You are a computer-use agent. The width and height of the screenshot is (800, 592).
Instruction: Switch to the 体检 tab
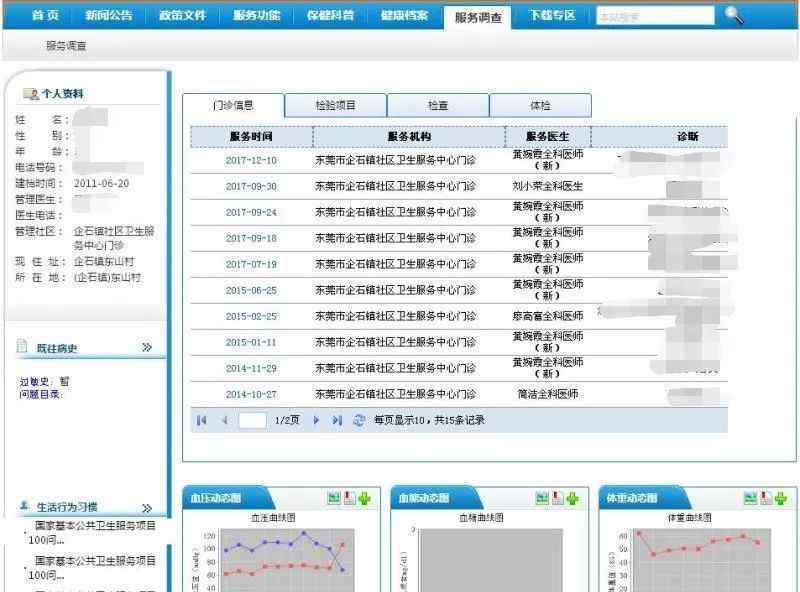tap(540, 105)
